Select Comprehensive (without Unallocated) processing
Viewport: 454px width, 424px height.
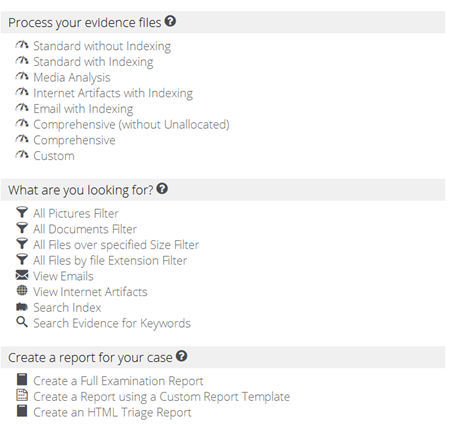tap(131, 125)
